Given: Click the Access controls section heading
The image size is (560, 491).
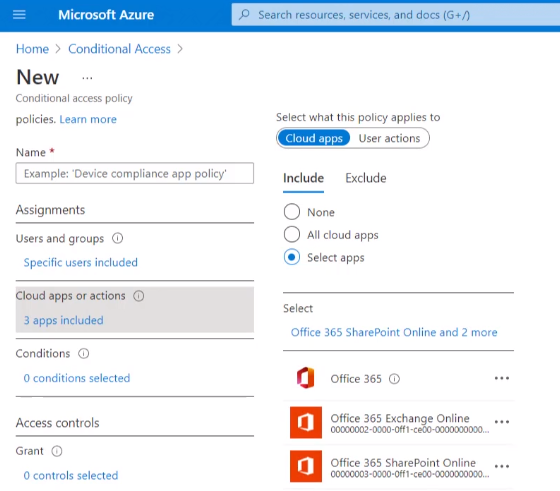Looking at the screenshot, I should coord(58,423).
